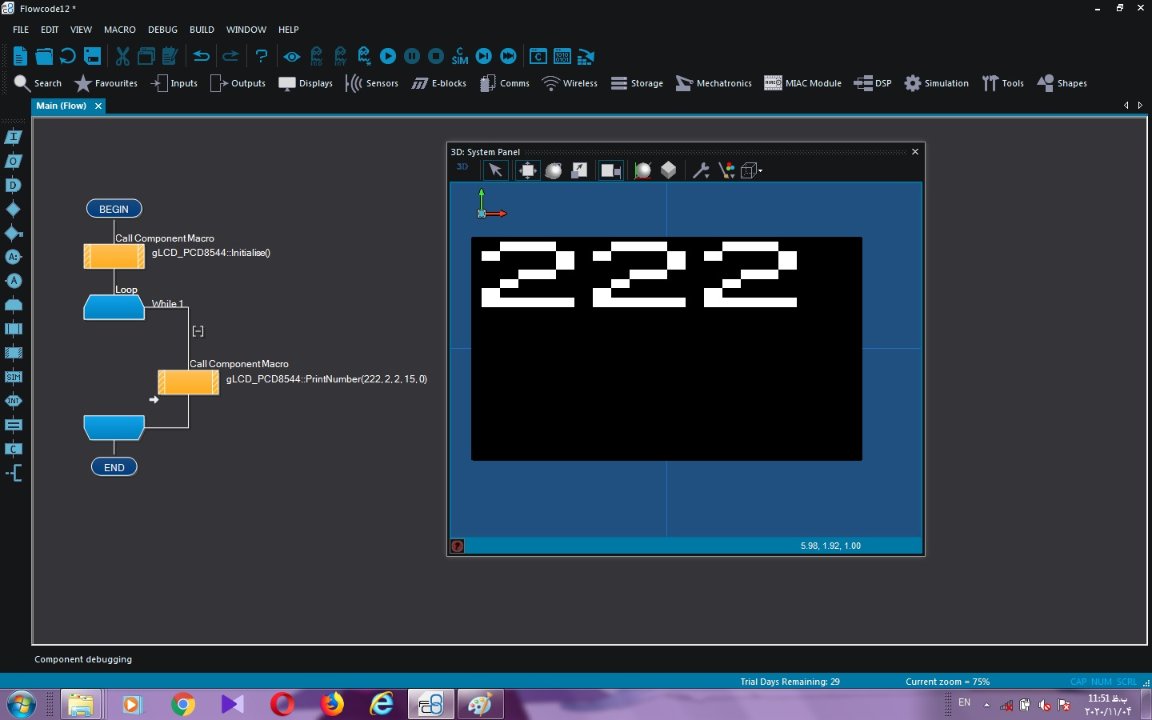Add an Output icon from the left palette
This screenshot has width=1152, height=720.
(x=13, y=161)
